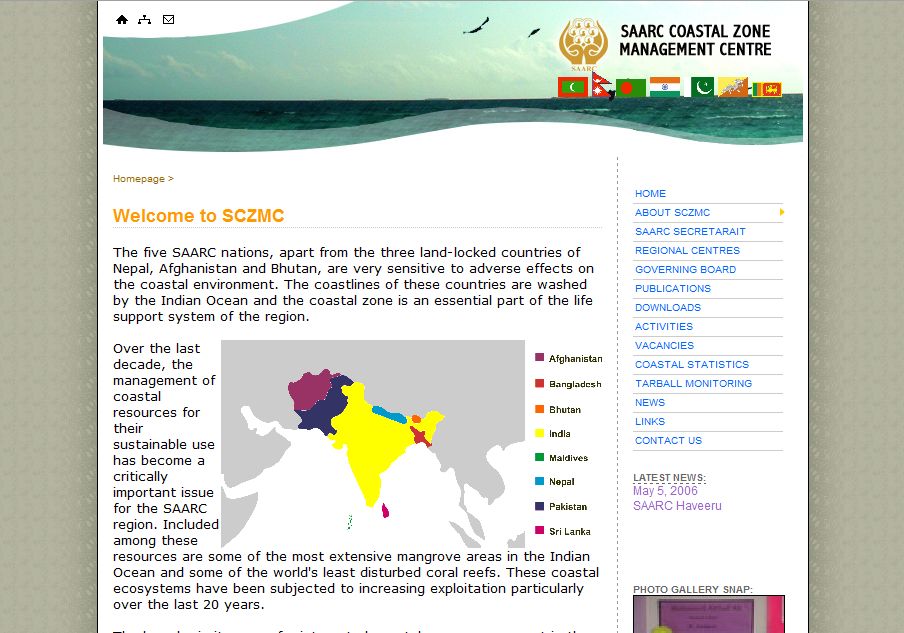The height and width of the screenshot is (633, 904).
Task: Click the "Welcome to SCZMC" heading
Action: click(198, 216)
